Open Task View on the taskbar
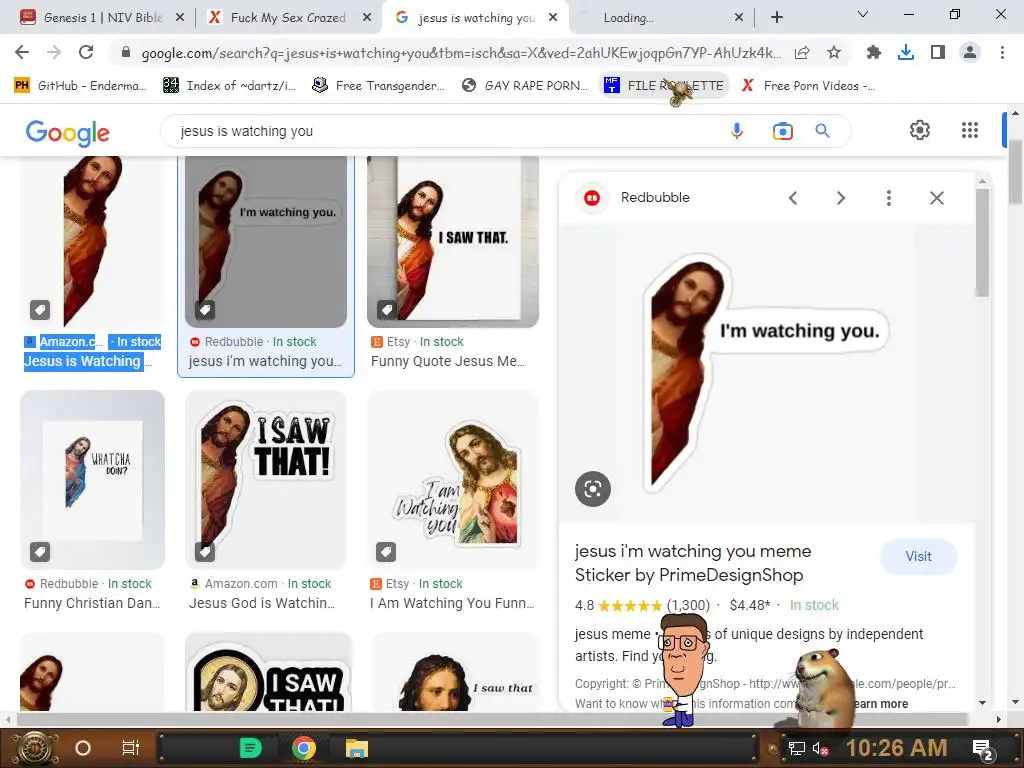Viewport: 1024px width, 768px height. coord(131,748)
